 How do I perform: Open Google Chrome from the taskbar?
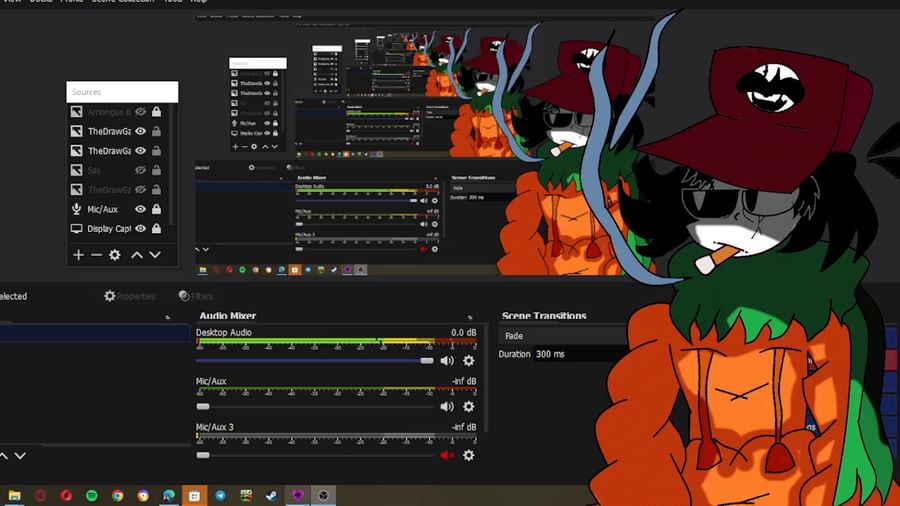118,496
